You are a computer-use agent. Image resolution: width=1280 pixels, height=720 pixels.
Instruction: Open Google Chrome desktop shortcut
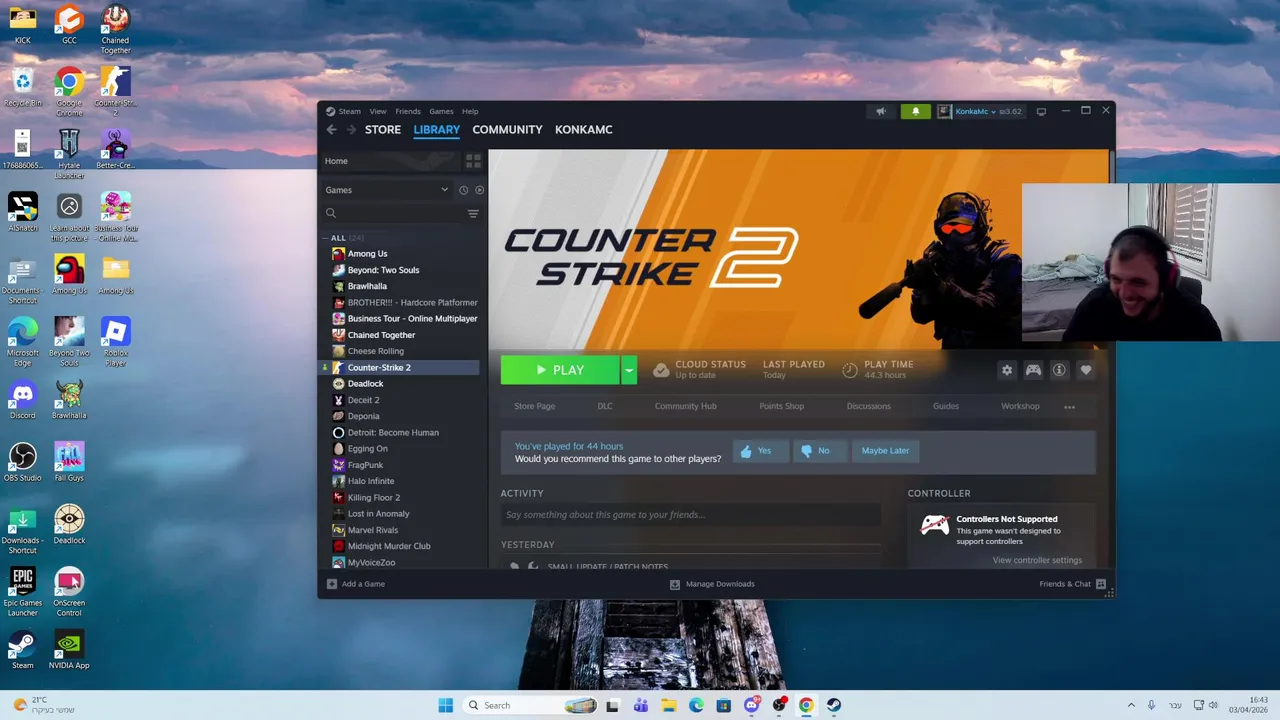click(69, 92)
